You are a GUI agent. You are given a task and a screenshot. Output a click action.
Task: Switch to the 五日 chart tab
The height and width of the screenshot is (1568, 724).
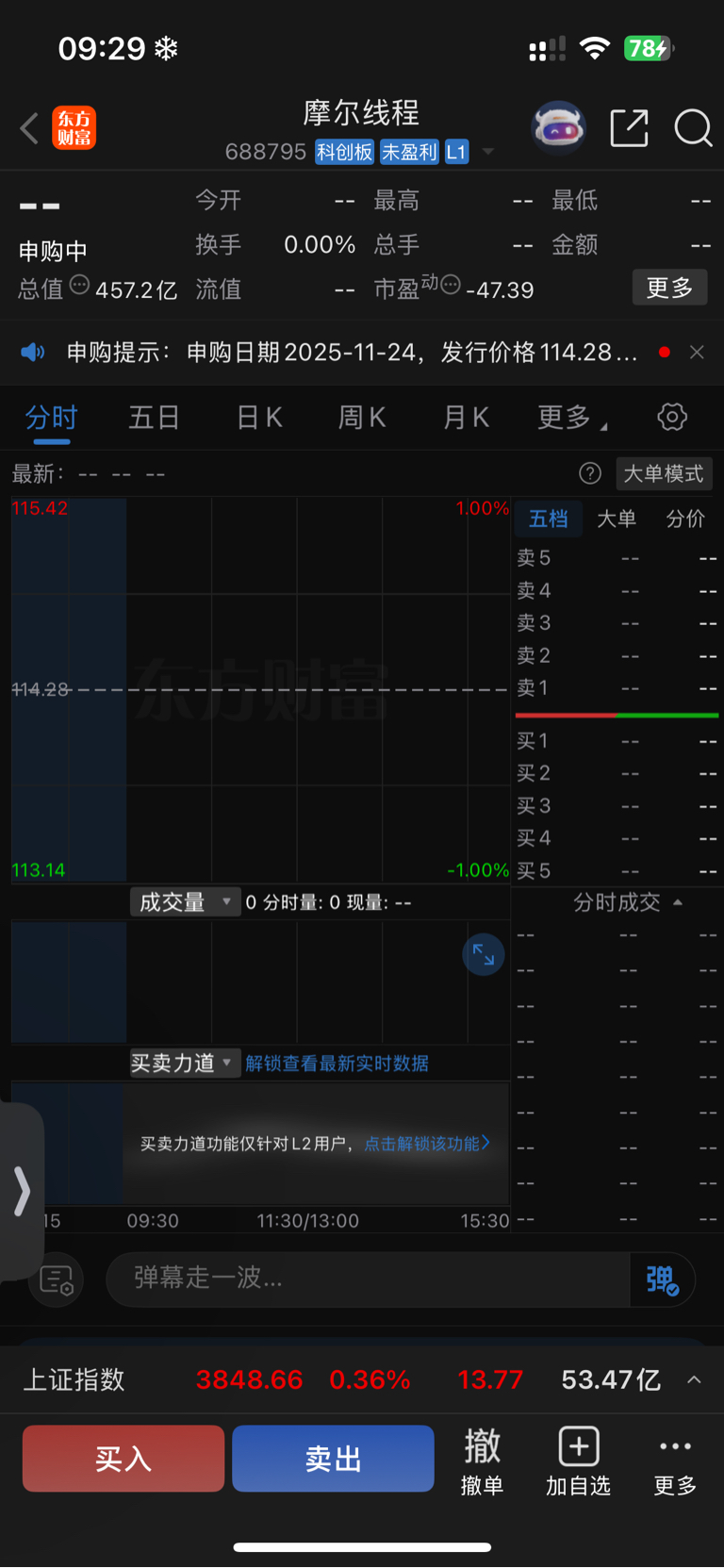(x=155, y=418)
